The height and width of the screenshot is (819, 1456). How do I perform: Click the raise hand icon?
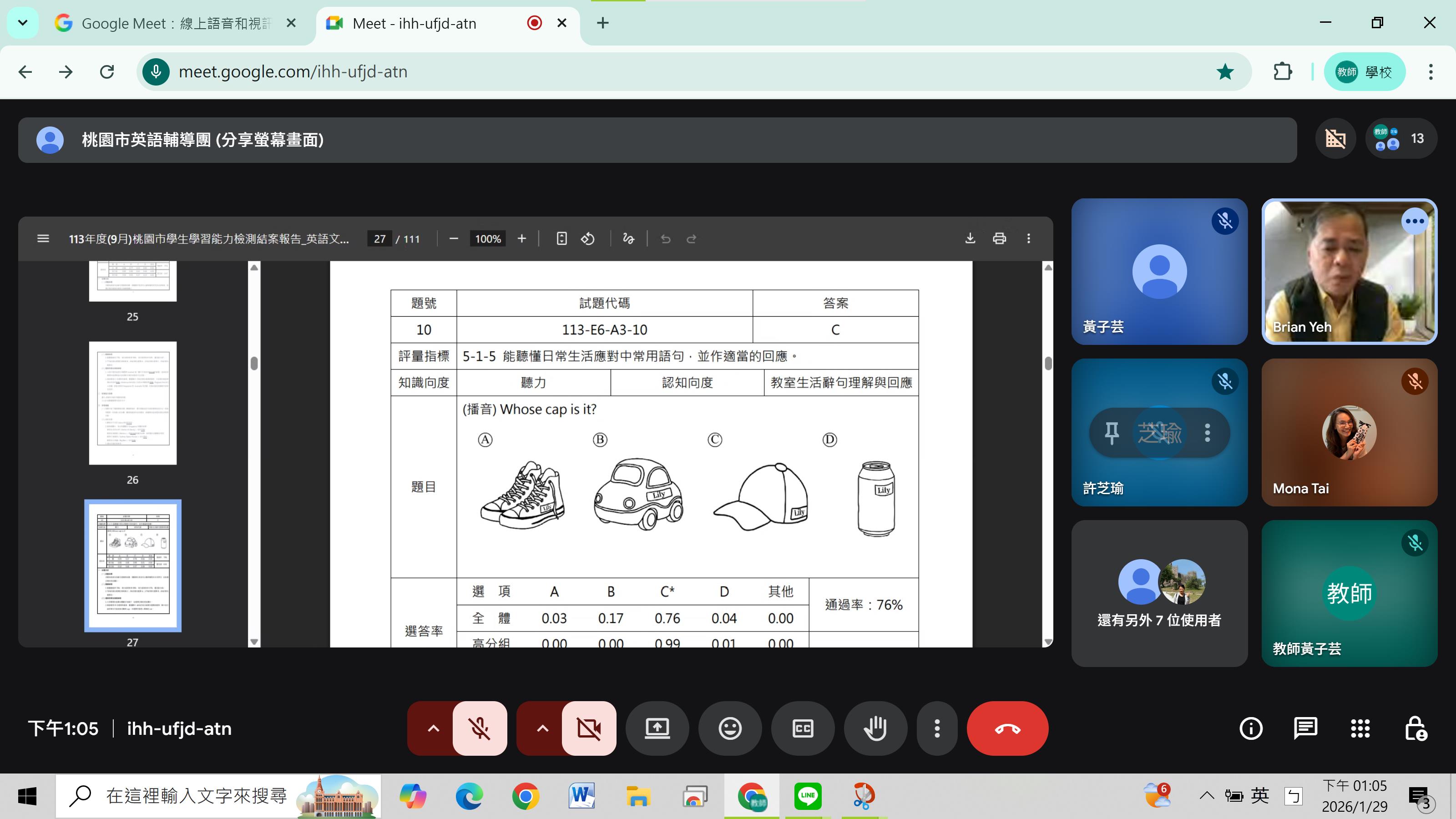point(875,728)
